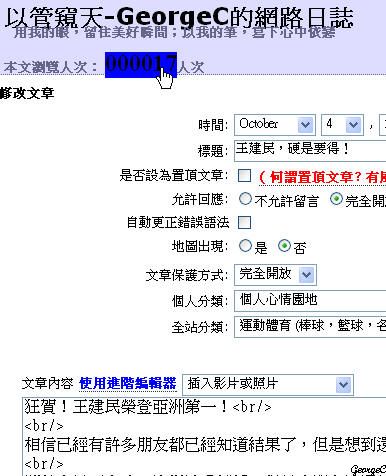Viewport: 386px width, 476px height.
Task: Select the 完全開放 reply radio button
Action: 336,199
